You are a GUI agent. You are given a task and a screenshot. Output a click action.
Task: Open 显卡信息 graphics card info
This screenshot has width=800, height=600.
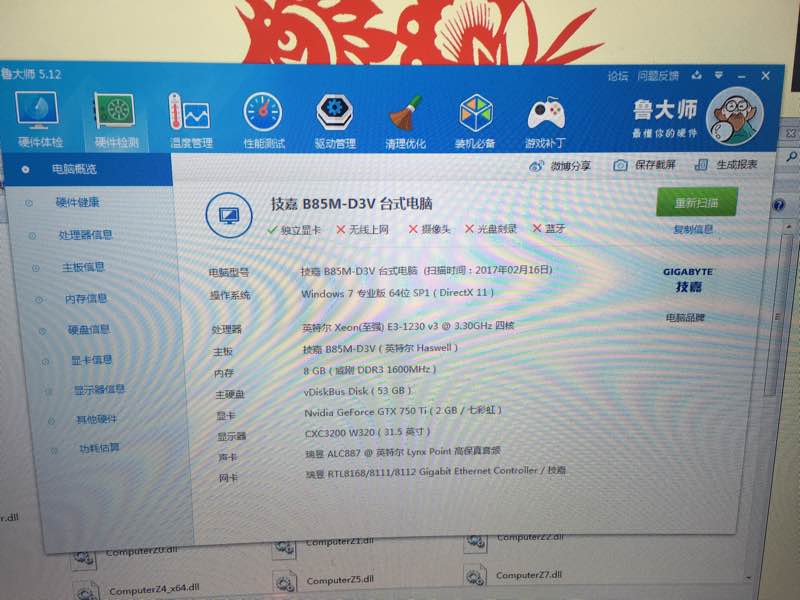coord(91,360)
